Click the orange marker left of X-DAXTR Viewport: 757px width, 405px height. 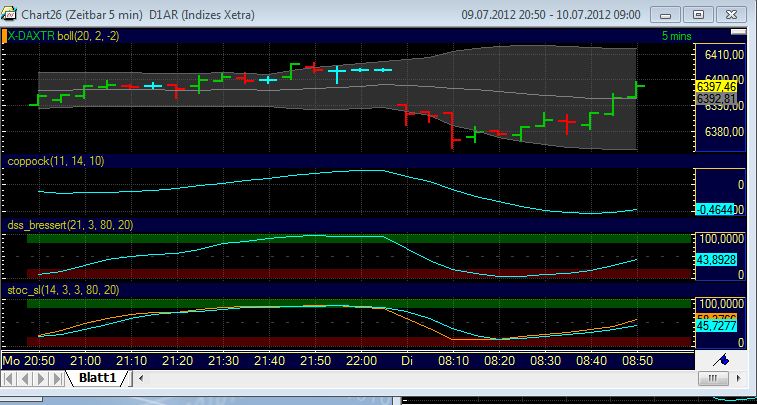[4, 37]
